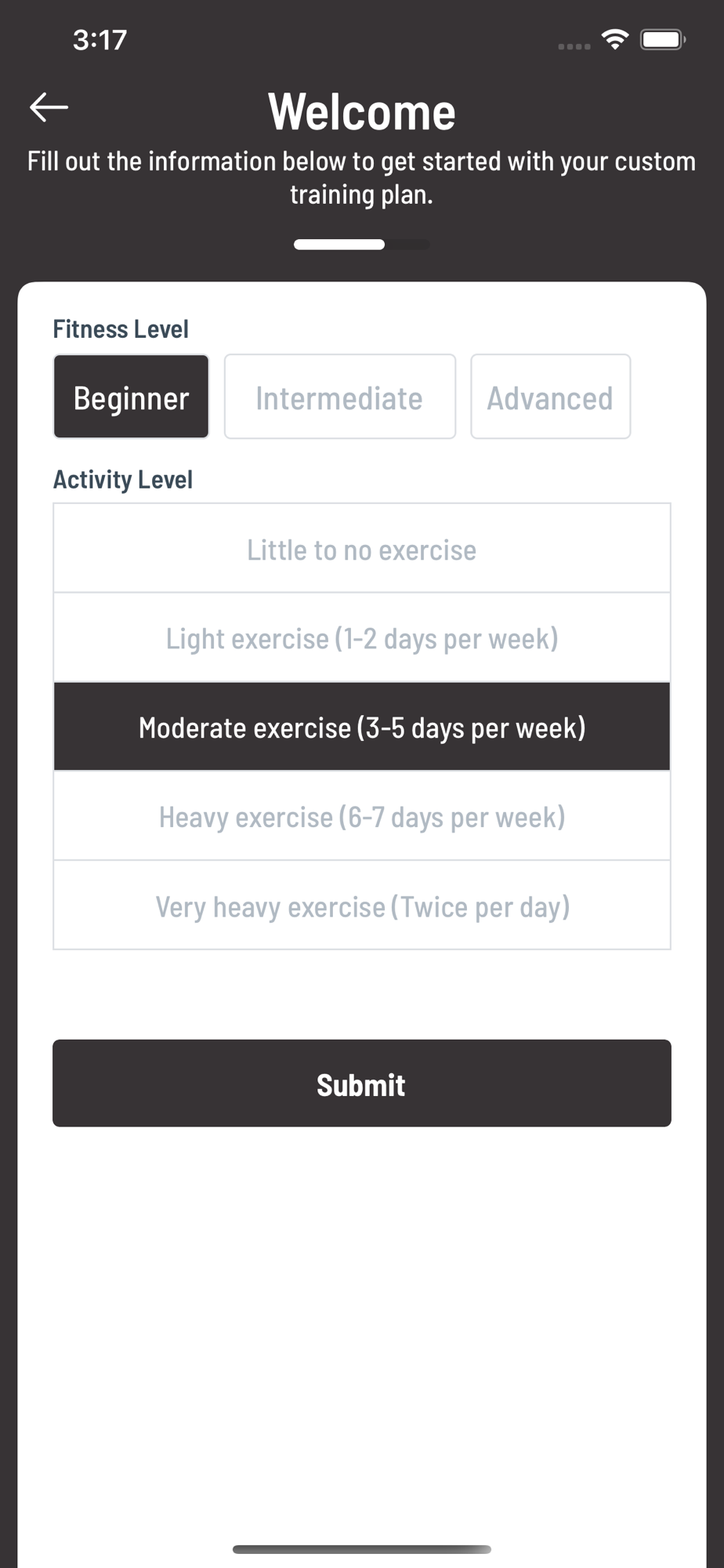This screenshot has height=1568, width=724.
Task: Choose Light exercise (1-2 days per week)
Action: (362, 638)
